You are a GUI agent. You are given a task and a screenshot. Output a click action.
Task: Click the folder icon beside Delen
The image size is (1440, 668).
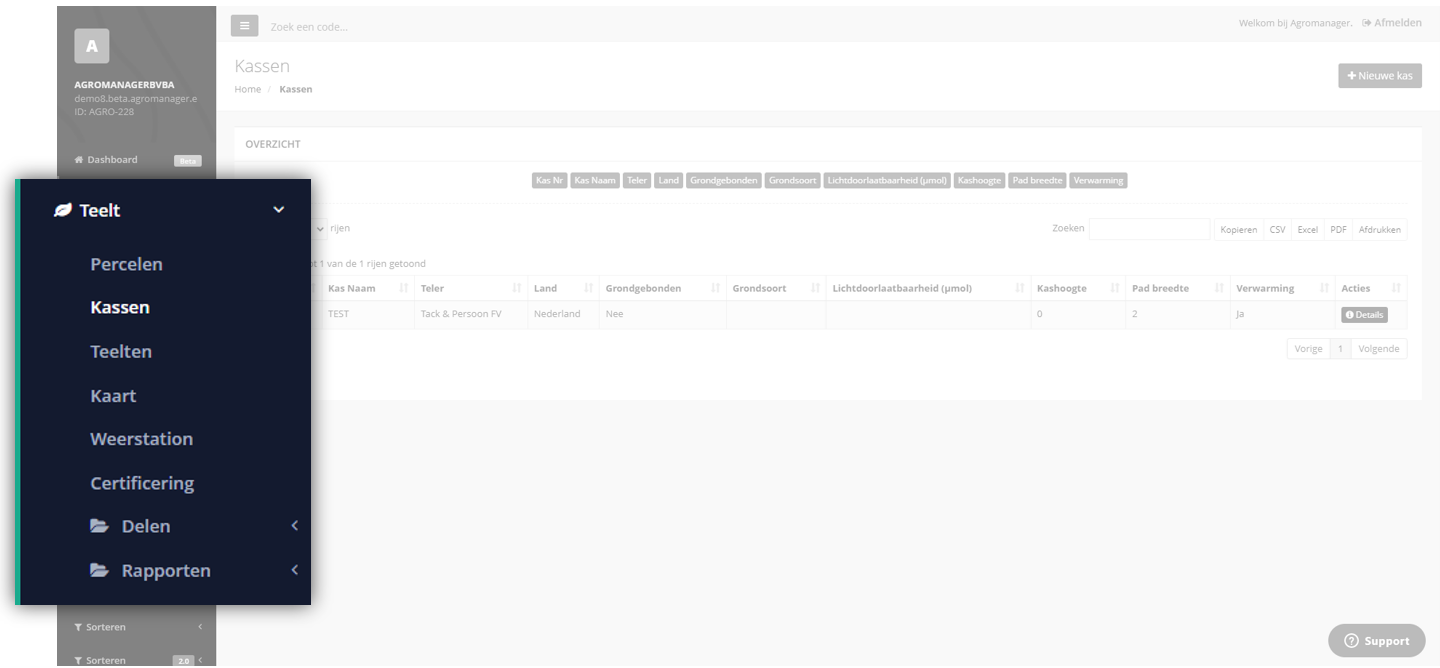click(100, 526)
